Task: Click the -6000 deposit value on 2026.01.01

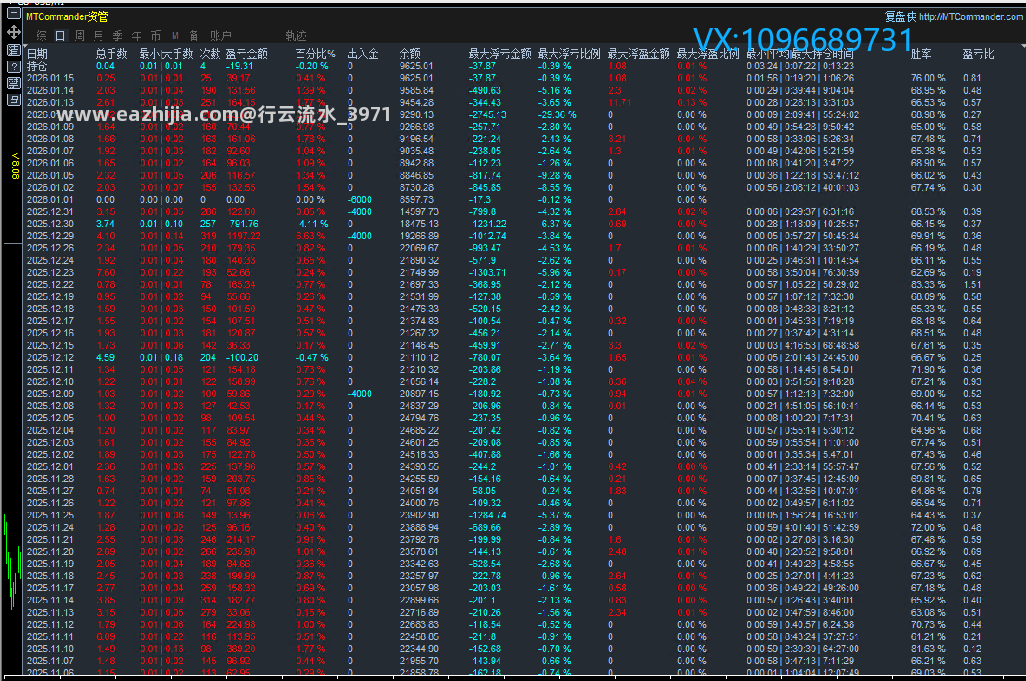Action: (x=360, y=200)
